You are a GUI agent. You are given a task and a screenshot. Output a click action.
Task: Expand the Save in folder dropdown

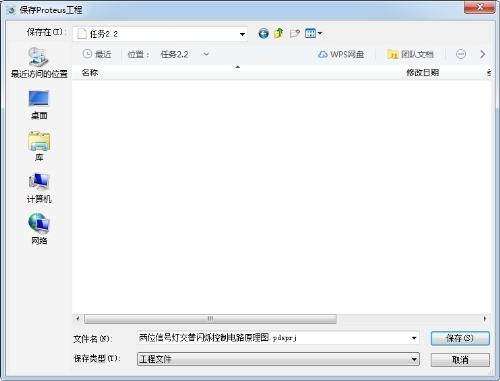(242, 34)
